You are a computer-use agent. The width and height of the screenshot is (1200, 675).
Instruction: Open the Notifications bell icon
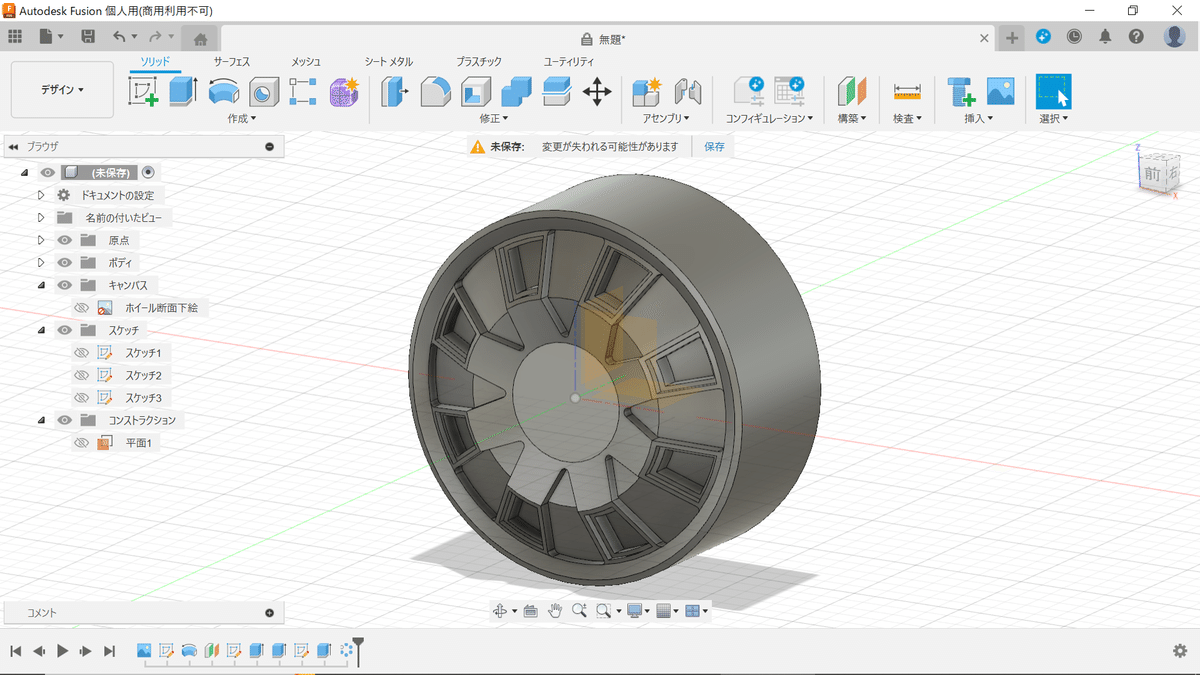[x=1105, y=37]
